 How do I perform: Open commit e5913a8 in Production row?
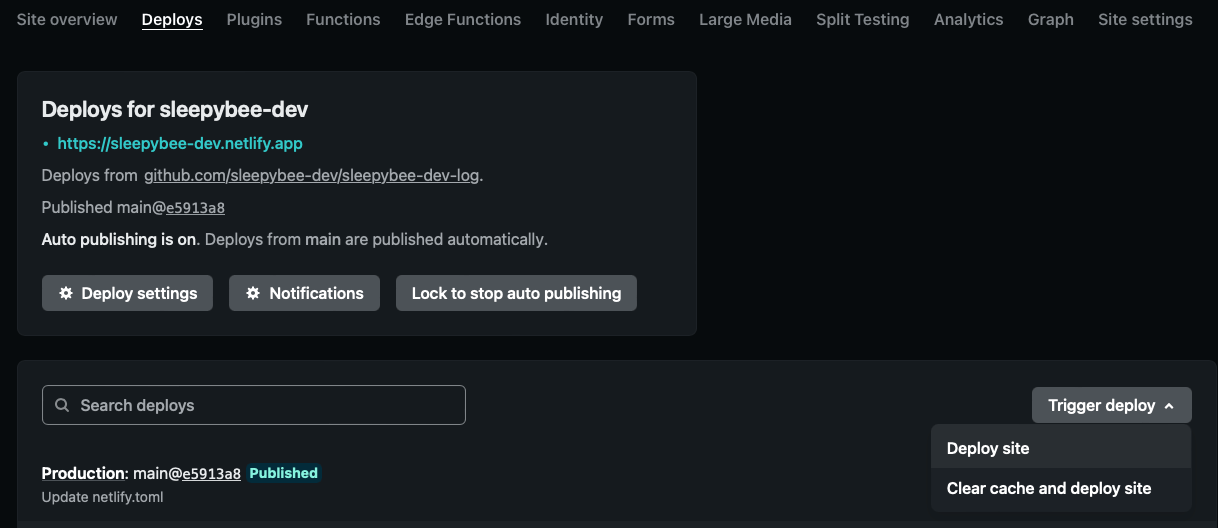(x=211, y=473)
